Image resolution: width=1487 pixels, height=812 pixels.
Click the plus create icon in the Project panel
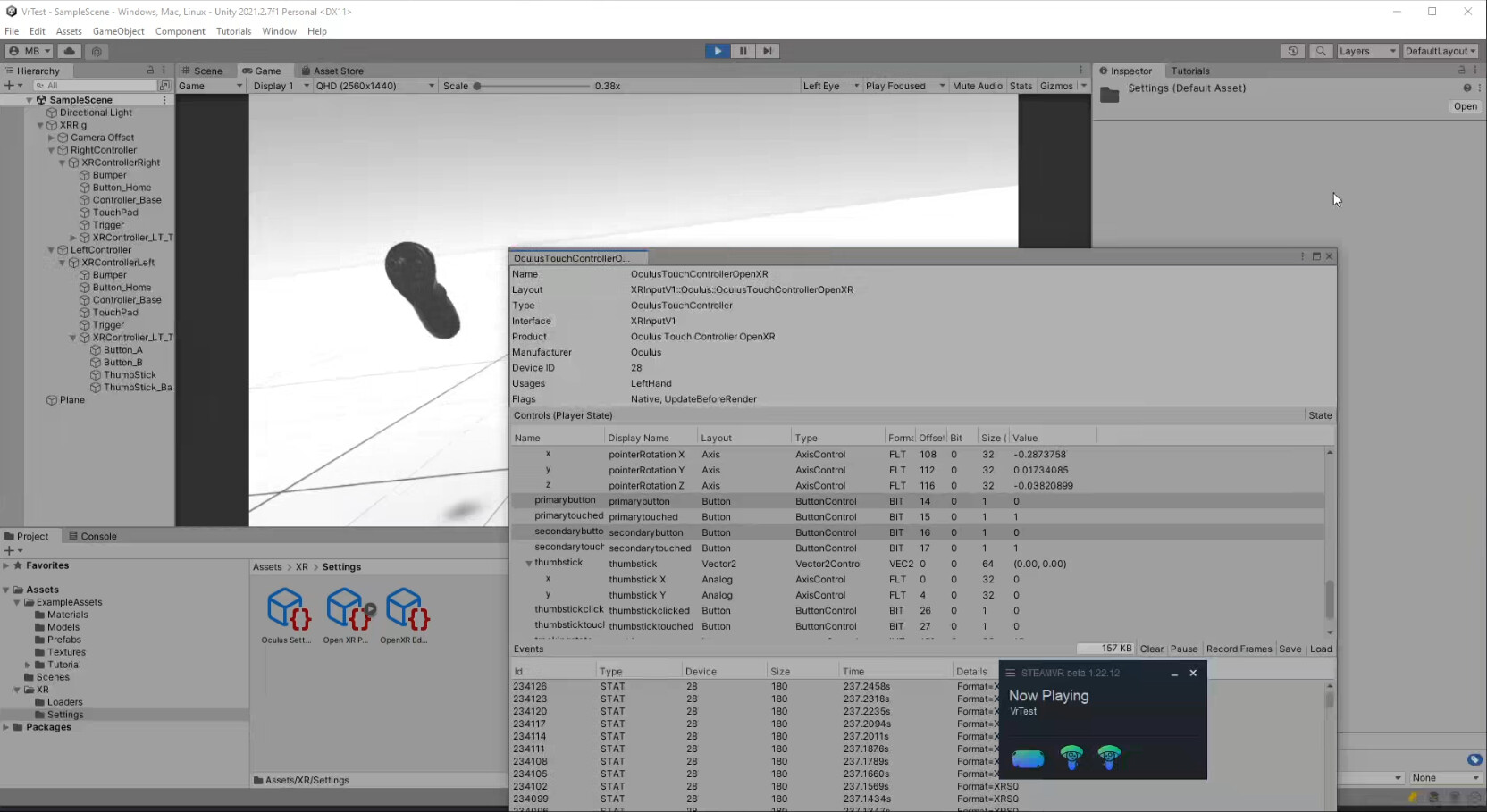click(11, 550)
